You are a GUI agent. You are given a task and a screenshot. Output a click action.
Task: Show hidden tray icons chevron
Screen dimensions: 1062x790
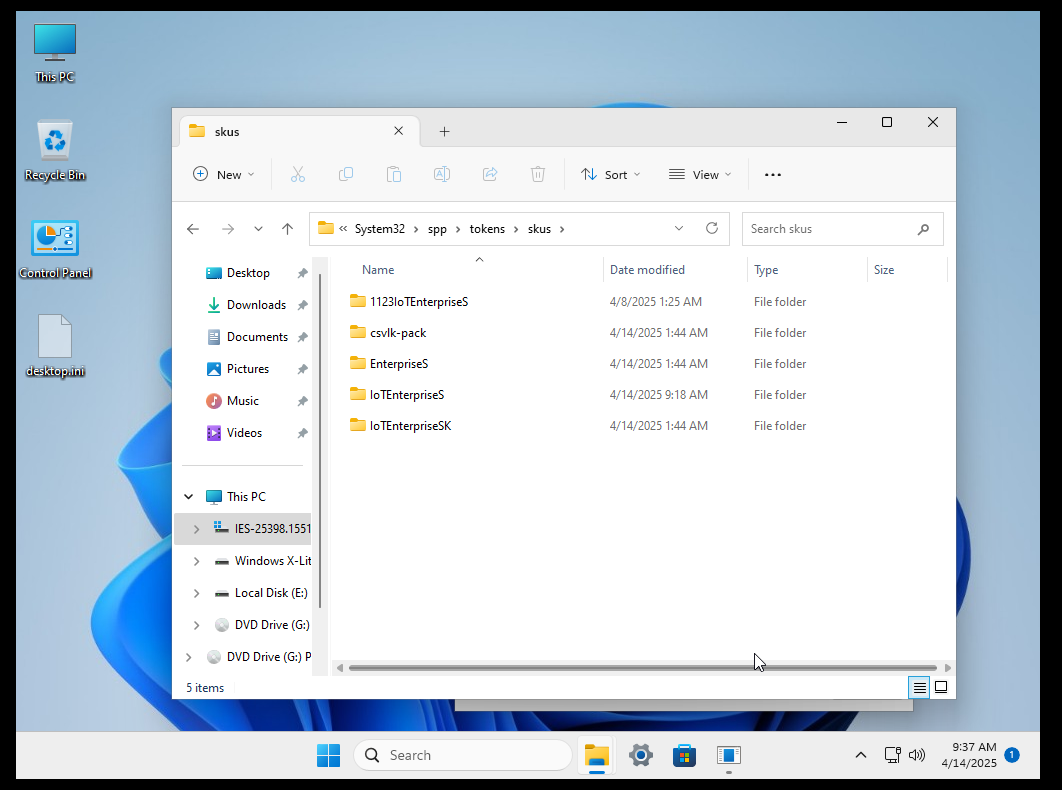point(861,755)
